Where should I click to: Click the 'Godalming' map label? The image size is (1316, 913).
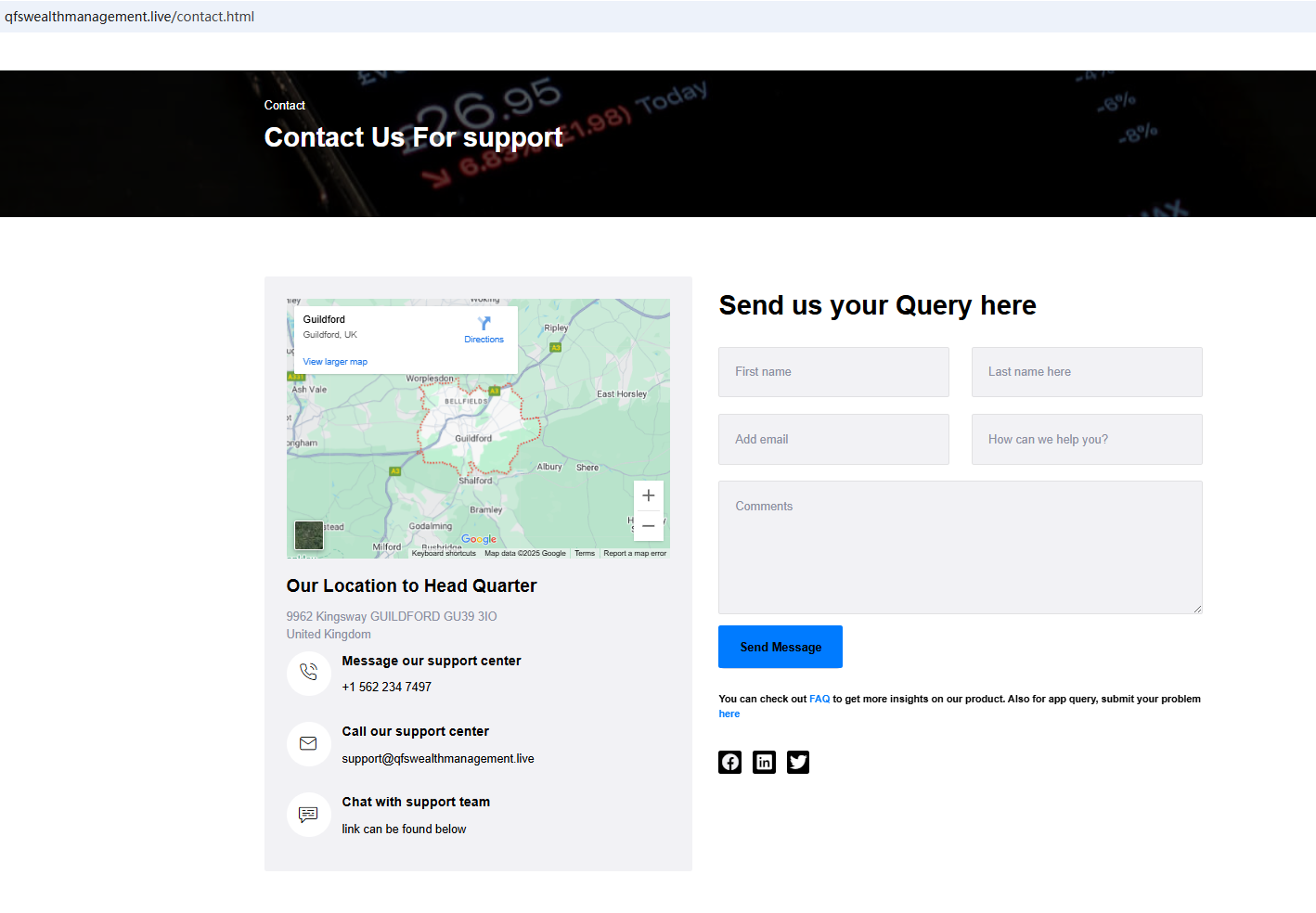click(431, 526)
